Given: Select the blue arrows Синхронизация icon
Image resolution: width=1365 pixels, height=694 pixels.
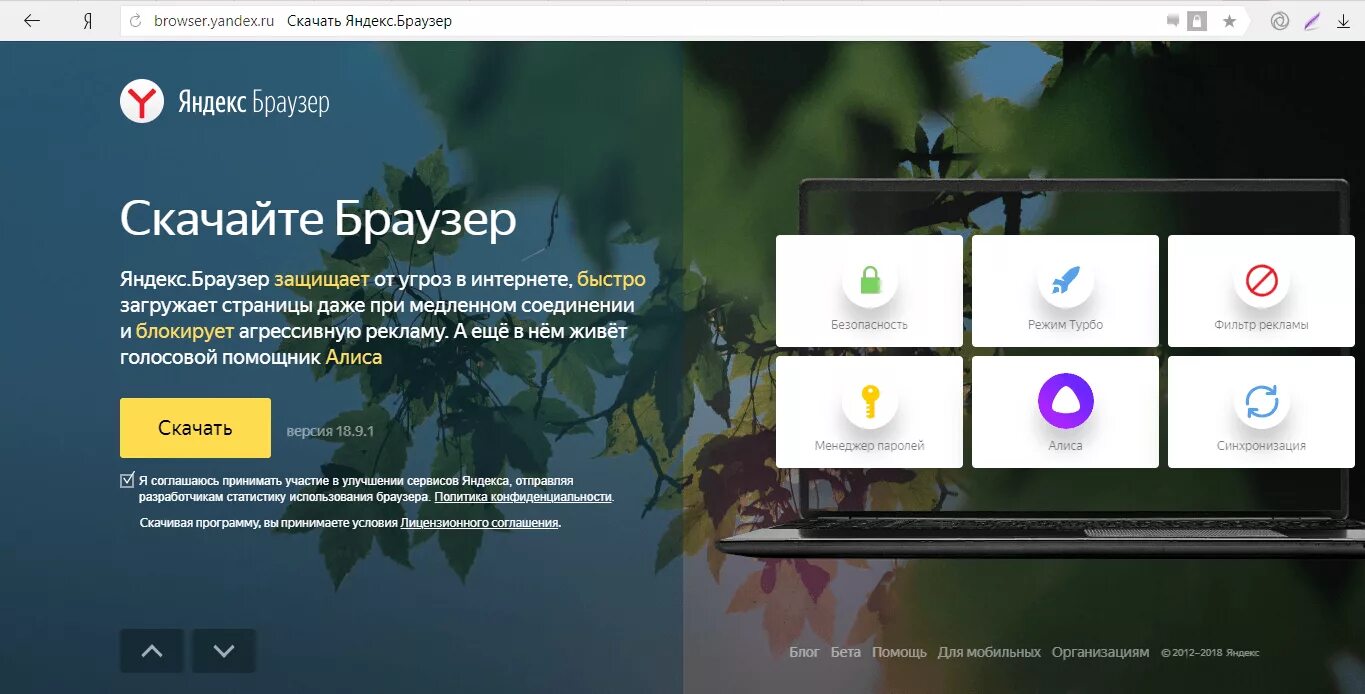Looking at the screenshot, I should click(x=1261, y=402).
